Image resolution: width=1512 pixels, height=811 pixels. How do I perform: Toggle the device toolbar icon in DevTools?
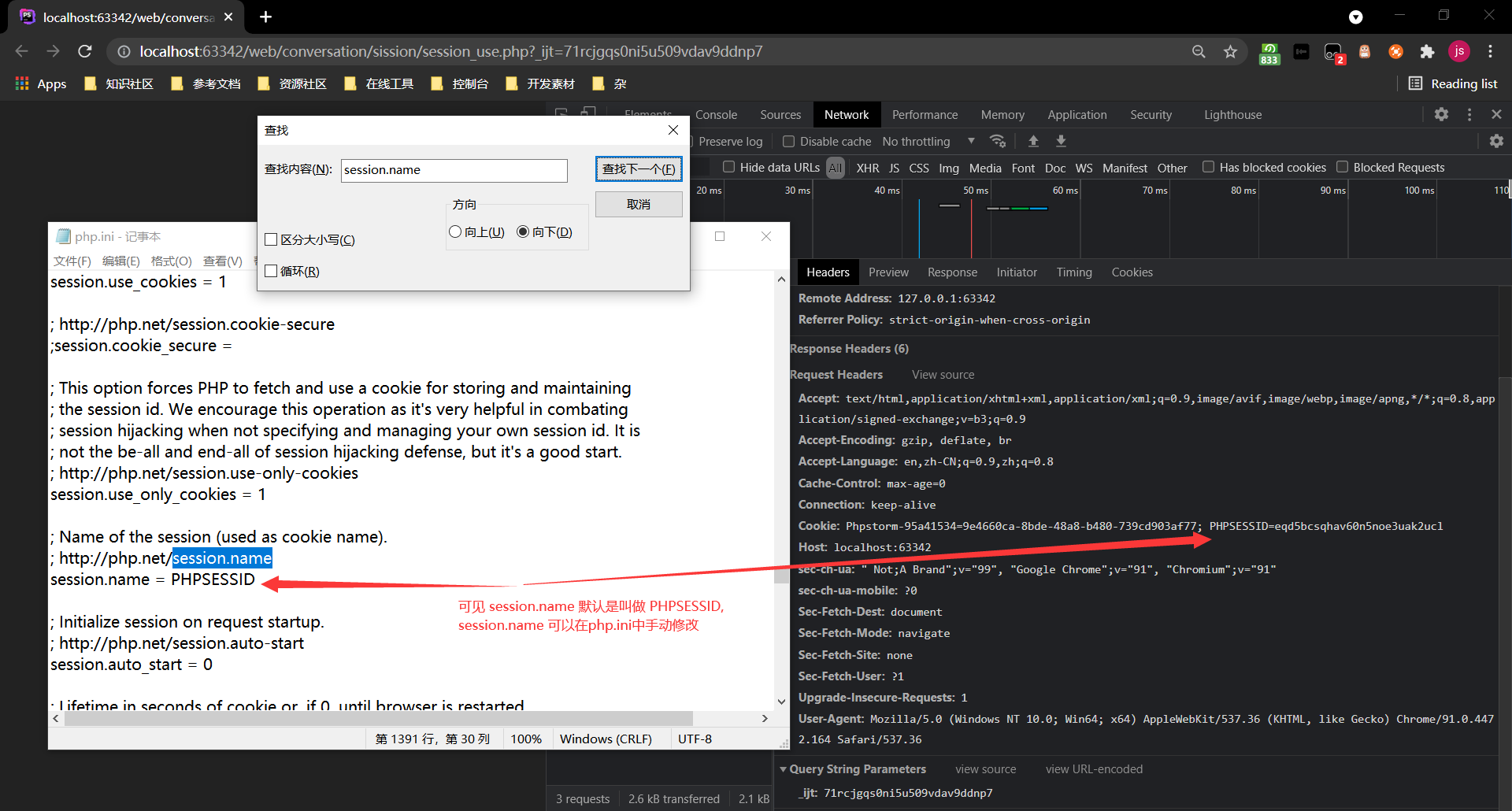[588, 112]
